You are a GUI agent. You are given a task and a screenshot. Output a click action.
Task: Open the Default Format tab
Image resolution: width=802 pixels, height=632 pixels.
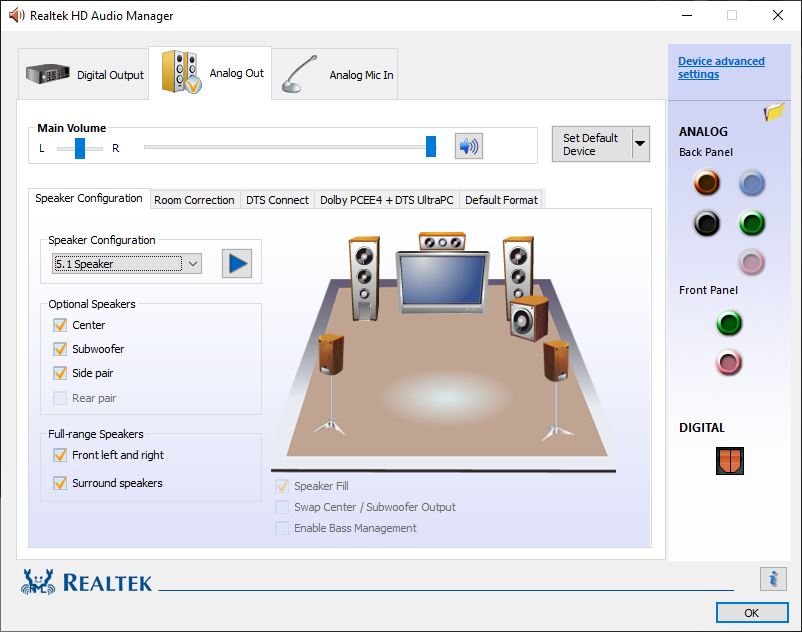click(x=501, y=200)
